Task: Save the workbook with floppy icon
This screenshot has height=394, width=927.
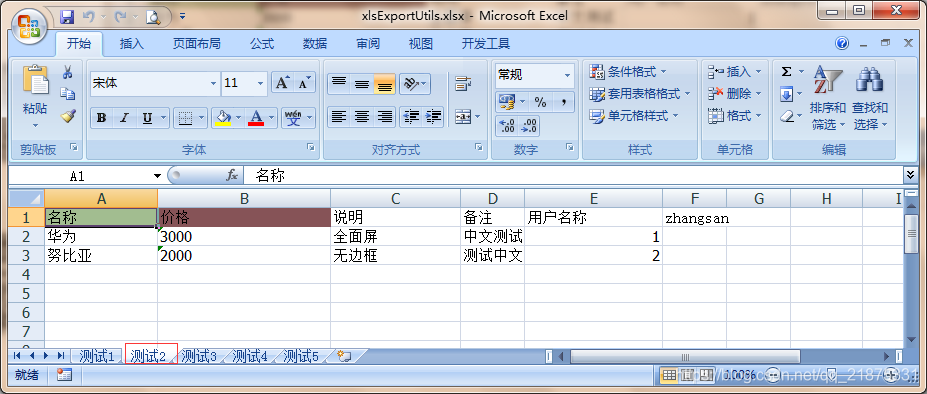Action: (x=67, y=17)
